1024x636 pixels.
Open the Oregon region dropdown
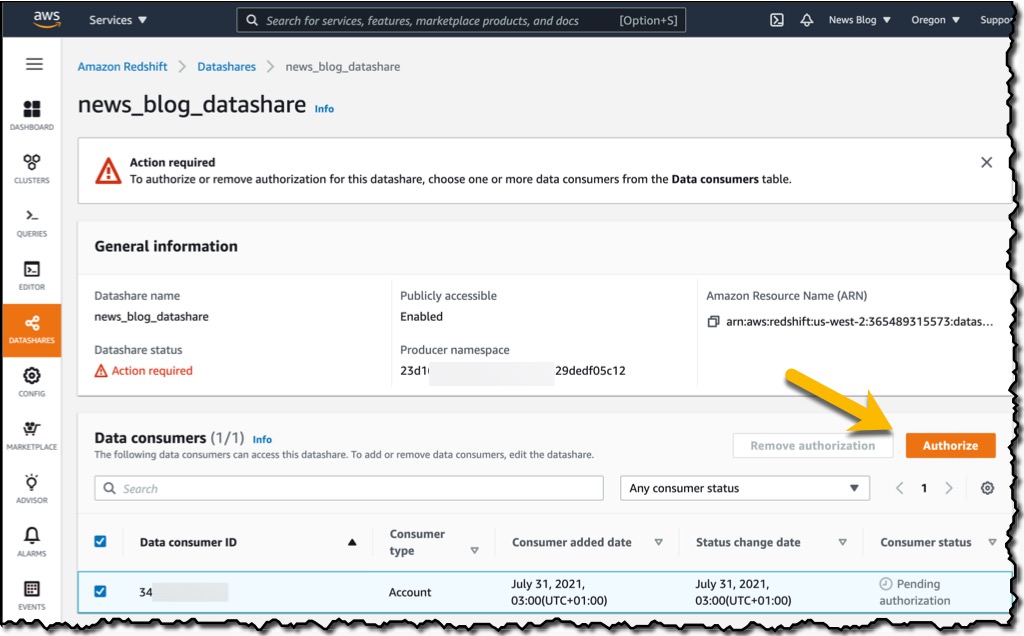pos(935,20)
